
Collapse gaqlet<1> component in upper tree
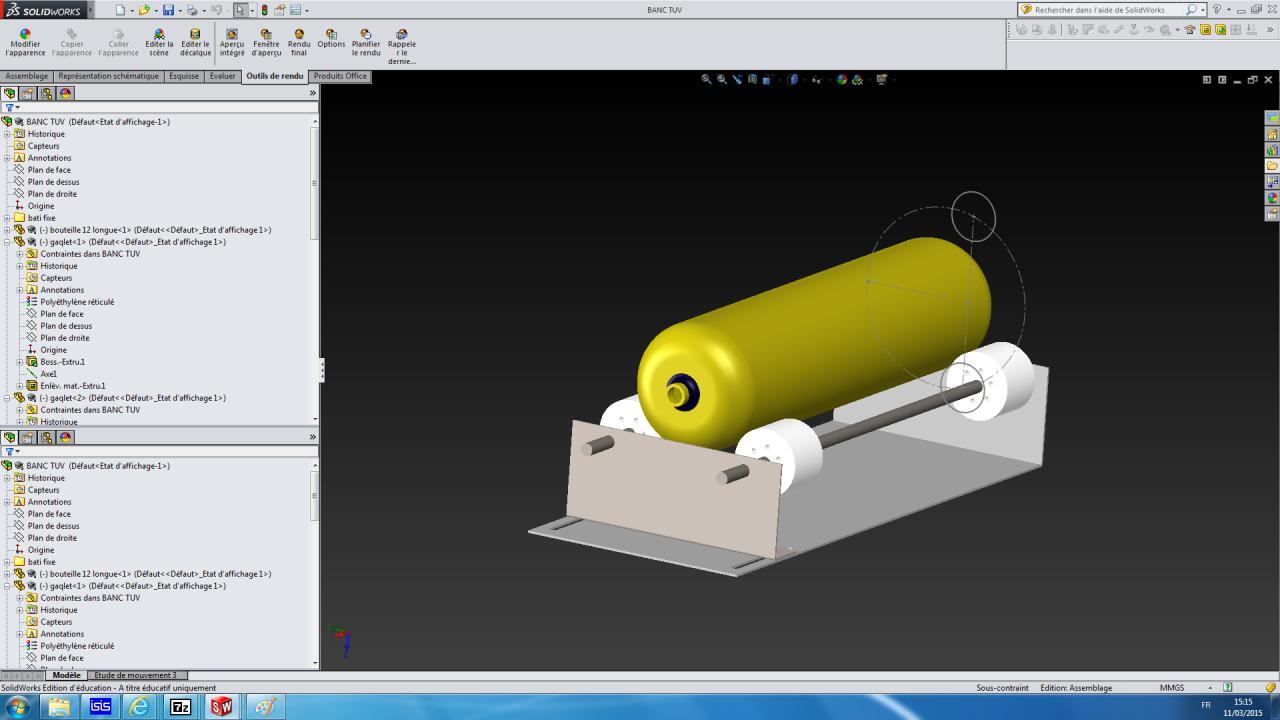coord(7,242)
